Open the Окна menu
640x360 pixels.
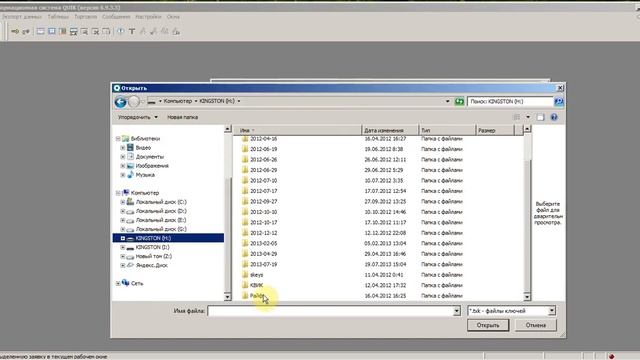click(x=173, y=17)
